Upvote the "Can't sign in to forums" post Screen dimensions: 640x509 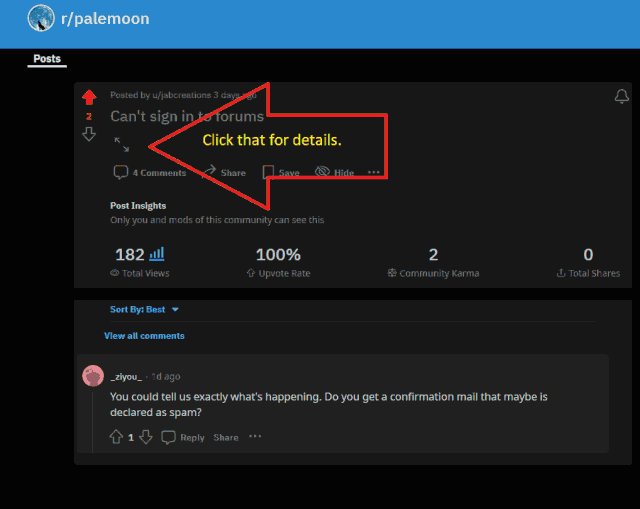89,97
